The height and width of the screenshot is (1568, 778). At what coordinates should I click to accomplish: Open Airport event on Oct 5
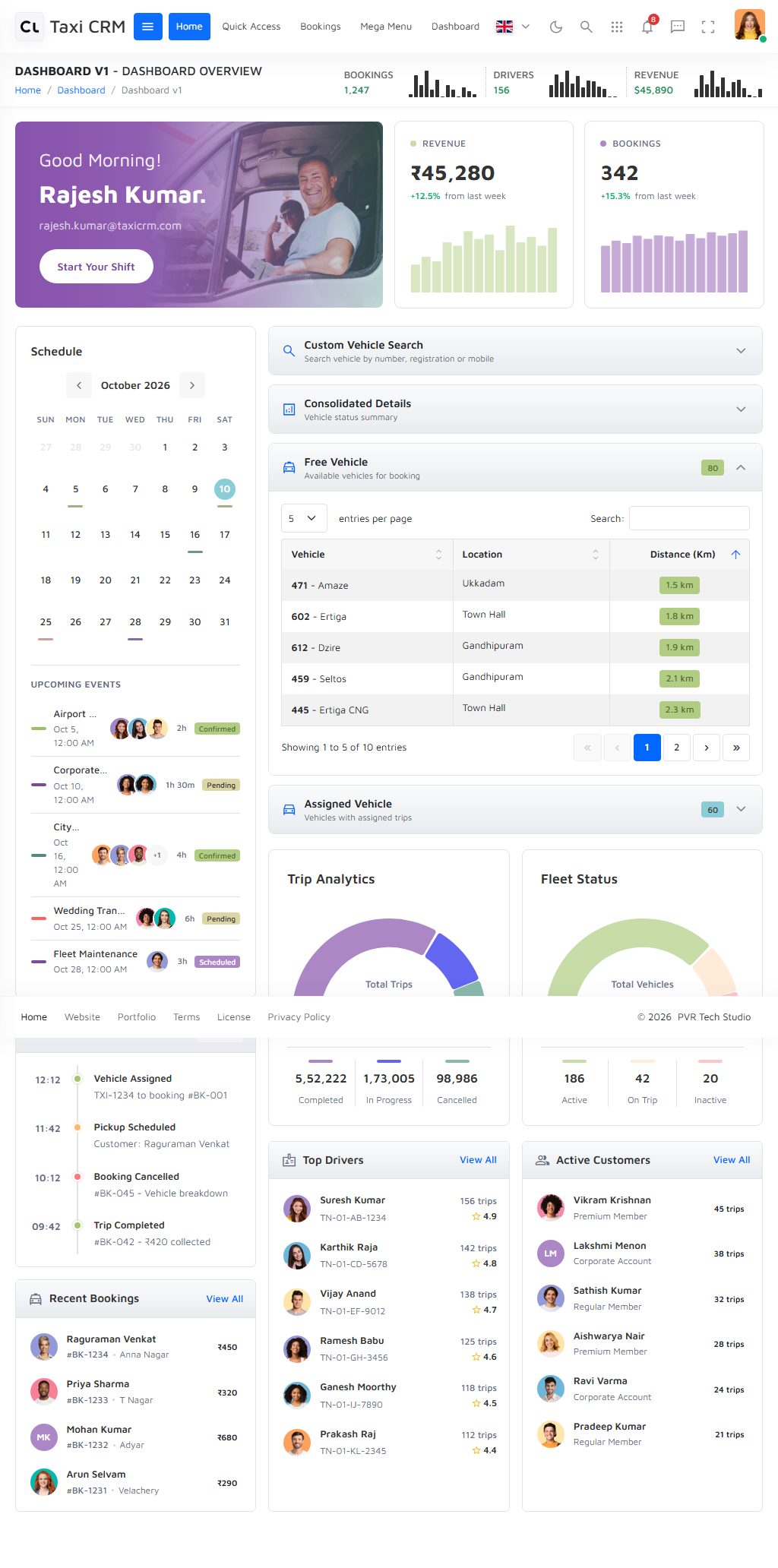coord(135,729)
